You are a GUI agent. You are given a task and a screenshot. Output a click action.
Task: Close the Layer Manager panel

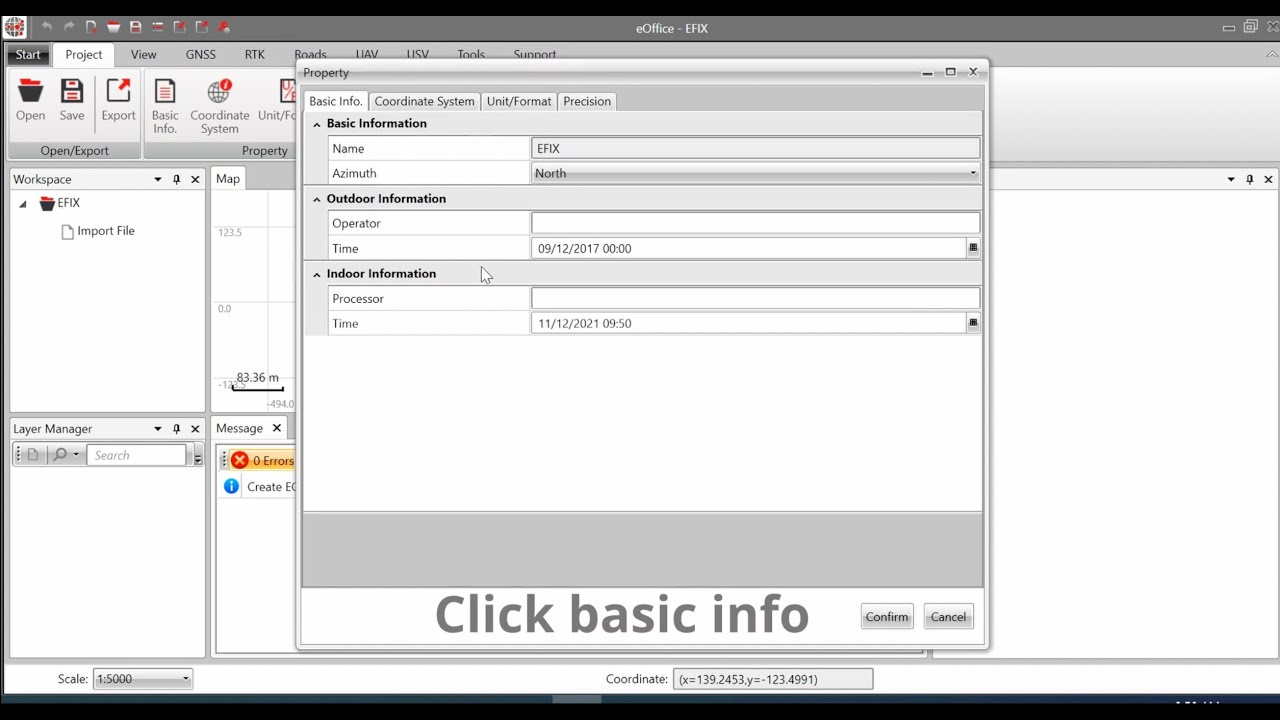(x=195, y=429)
